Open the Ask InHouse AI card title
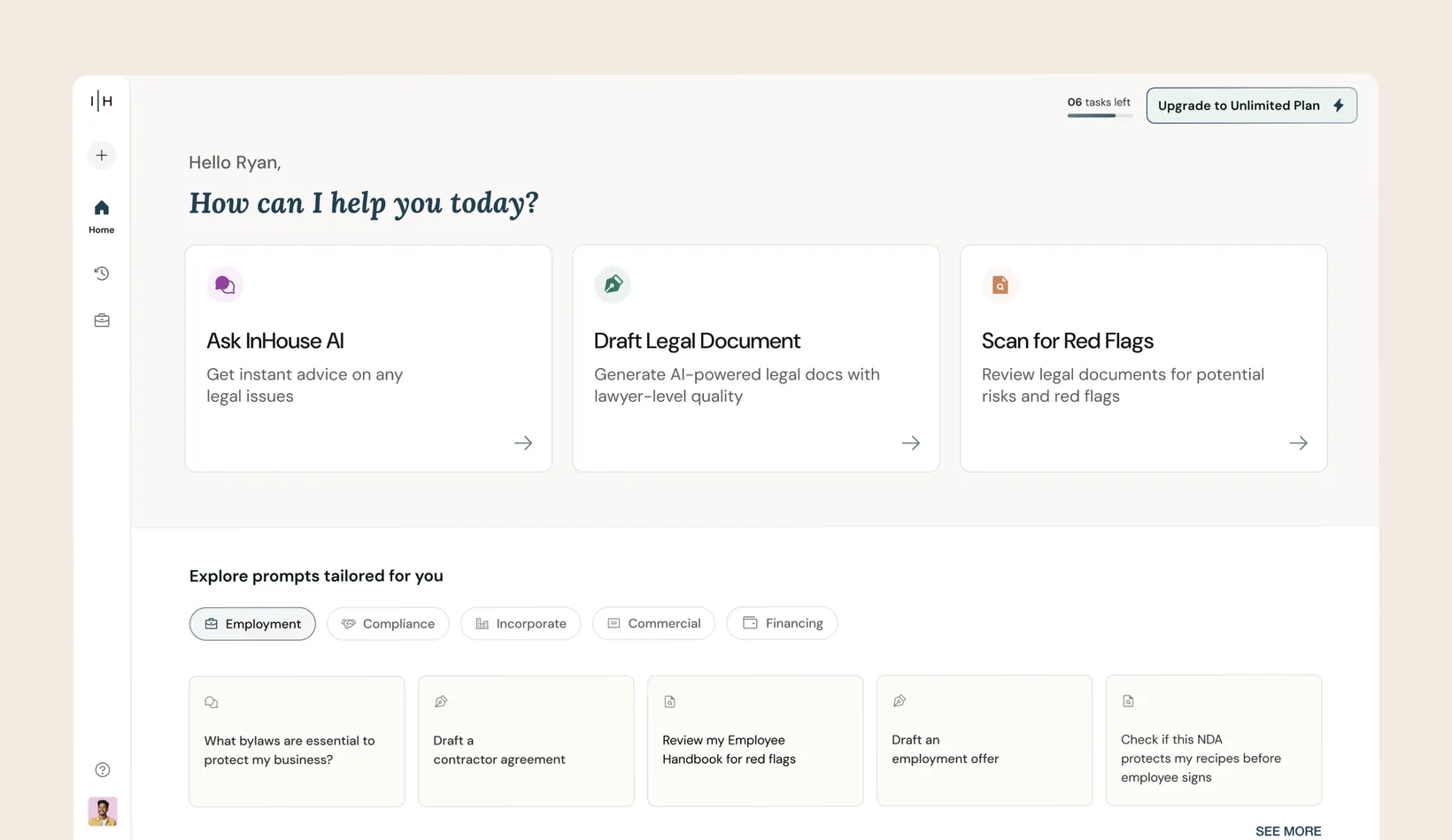This screenshot has width=1452, height=840. click(275, 341)
